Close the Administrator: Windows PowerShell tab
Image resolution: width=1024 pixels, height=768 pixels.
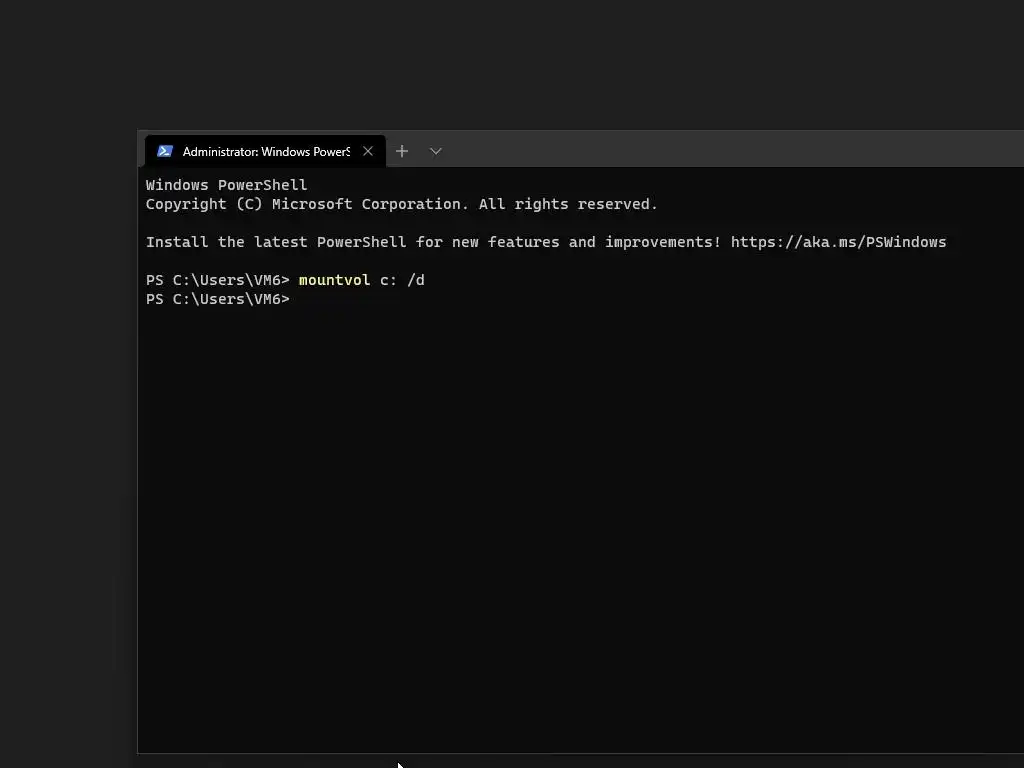tap(368, 151)
